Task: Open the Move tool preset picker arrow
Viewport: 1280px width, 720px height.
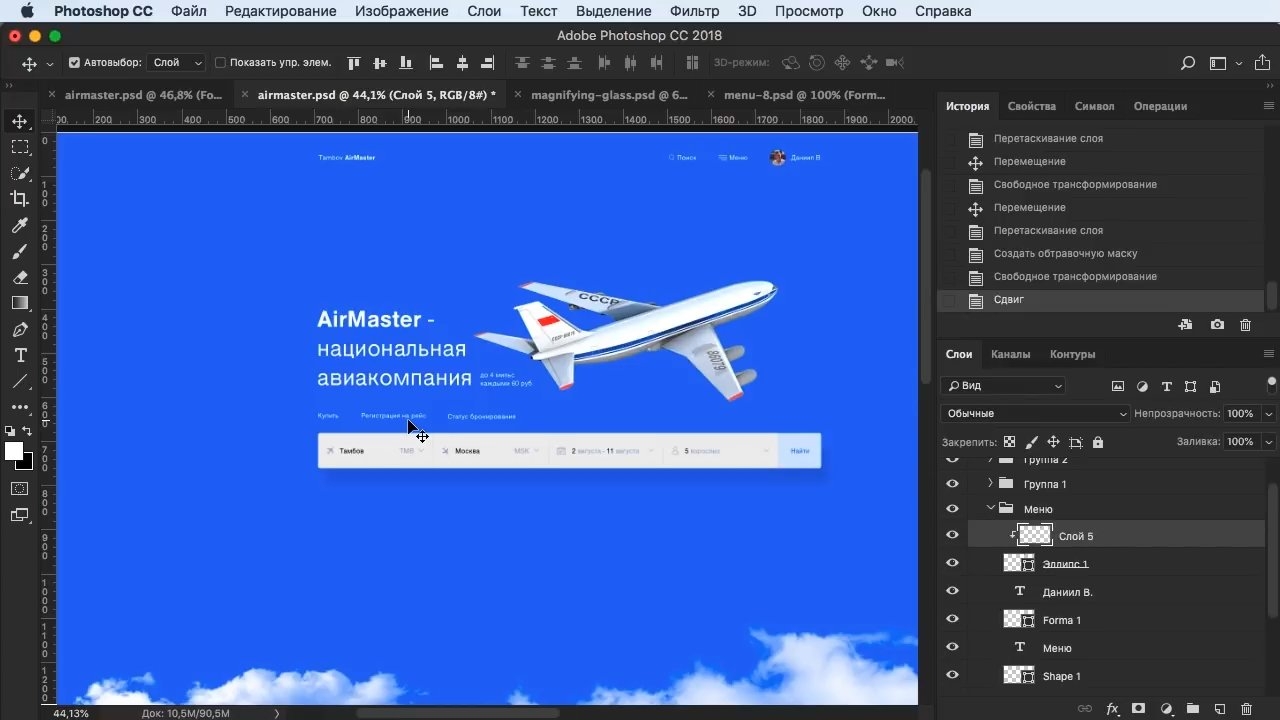Action: [50, 64]
